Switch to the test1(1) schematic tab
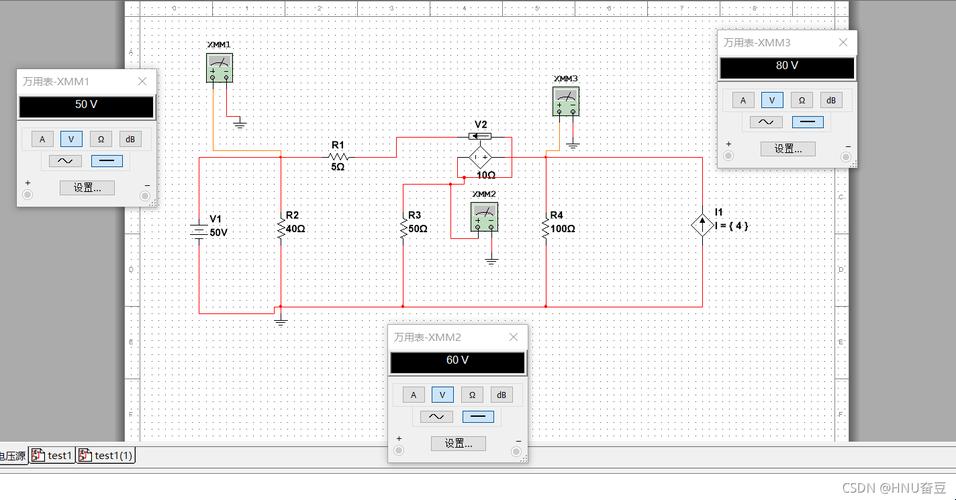The image size is (956, 500). pyautogui.click(x=106, y=455)
